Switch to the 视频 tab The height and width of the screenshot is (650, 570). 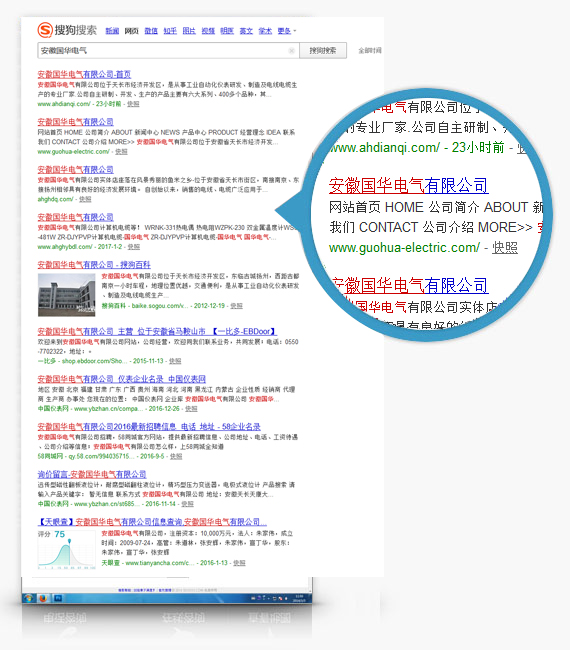point(208,31)
